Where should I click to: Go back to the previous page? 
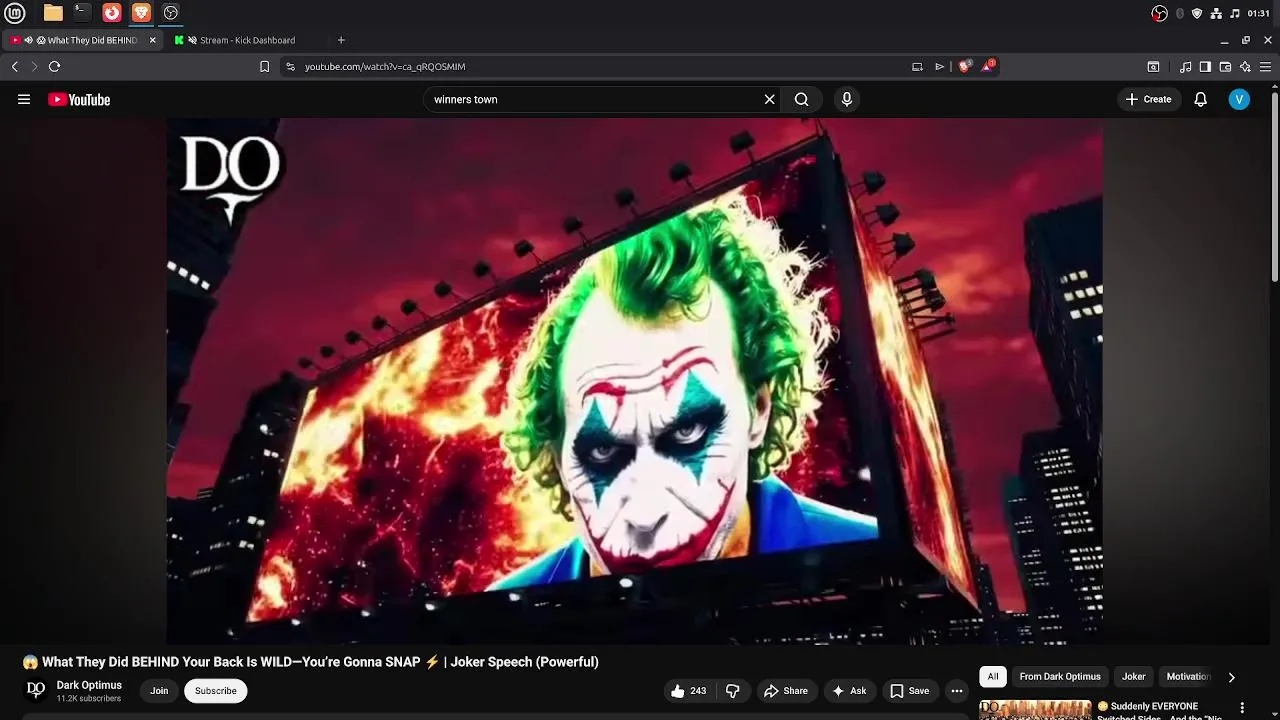15,67
